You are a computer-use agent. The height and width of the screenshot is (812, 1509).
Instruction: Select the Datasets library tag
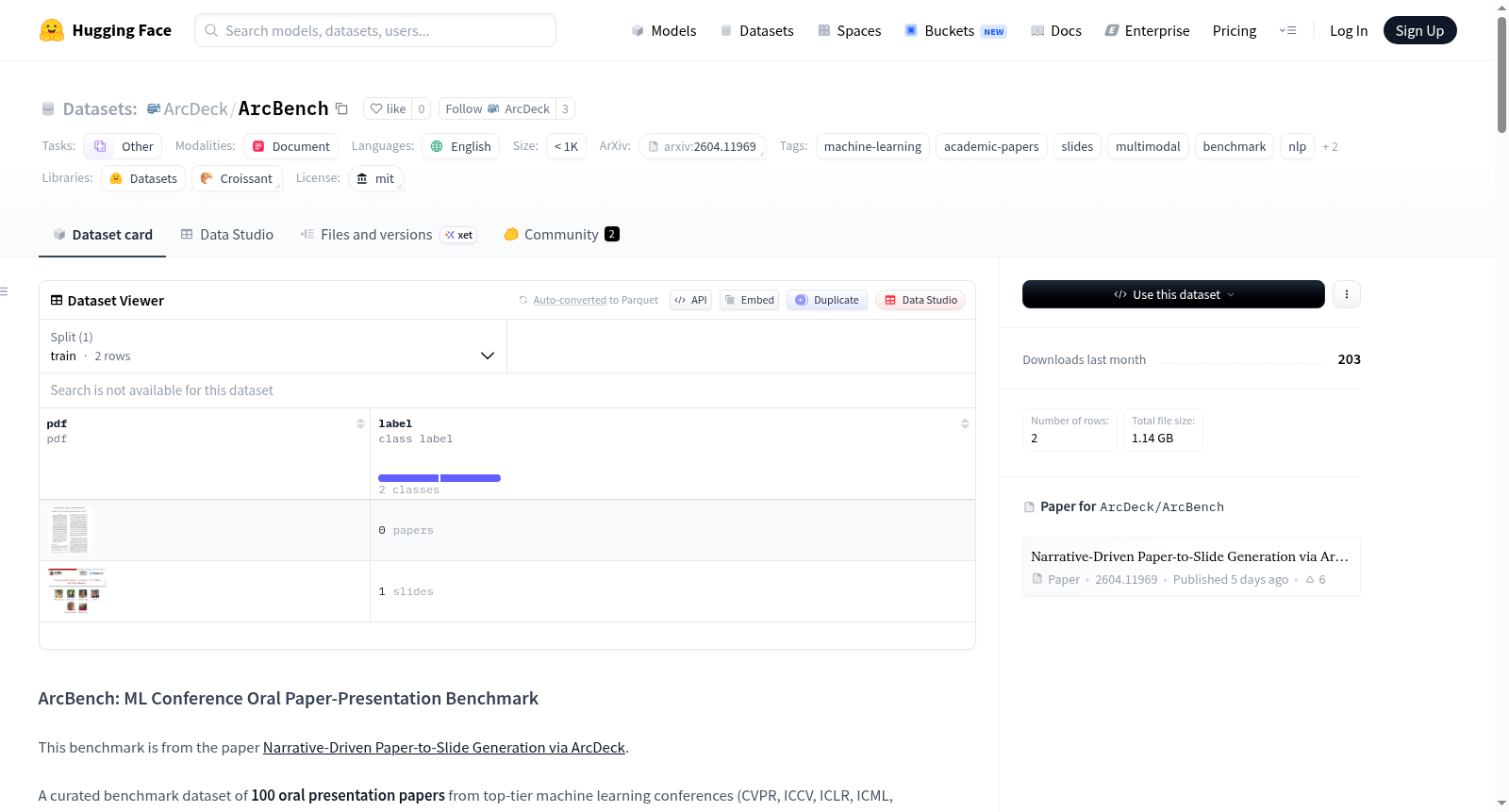pyautogui.click(x=143, y=178)
